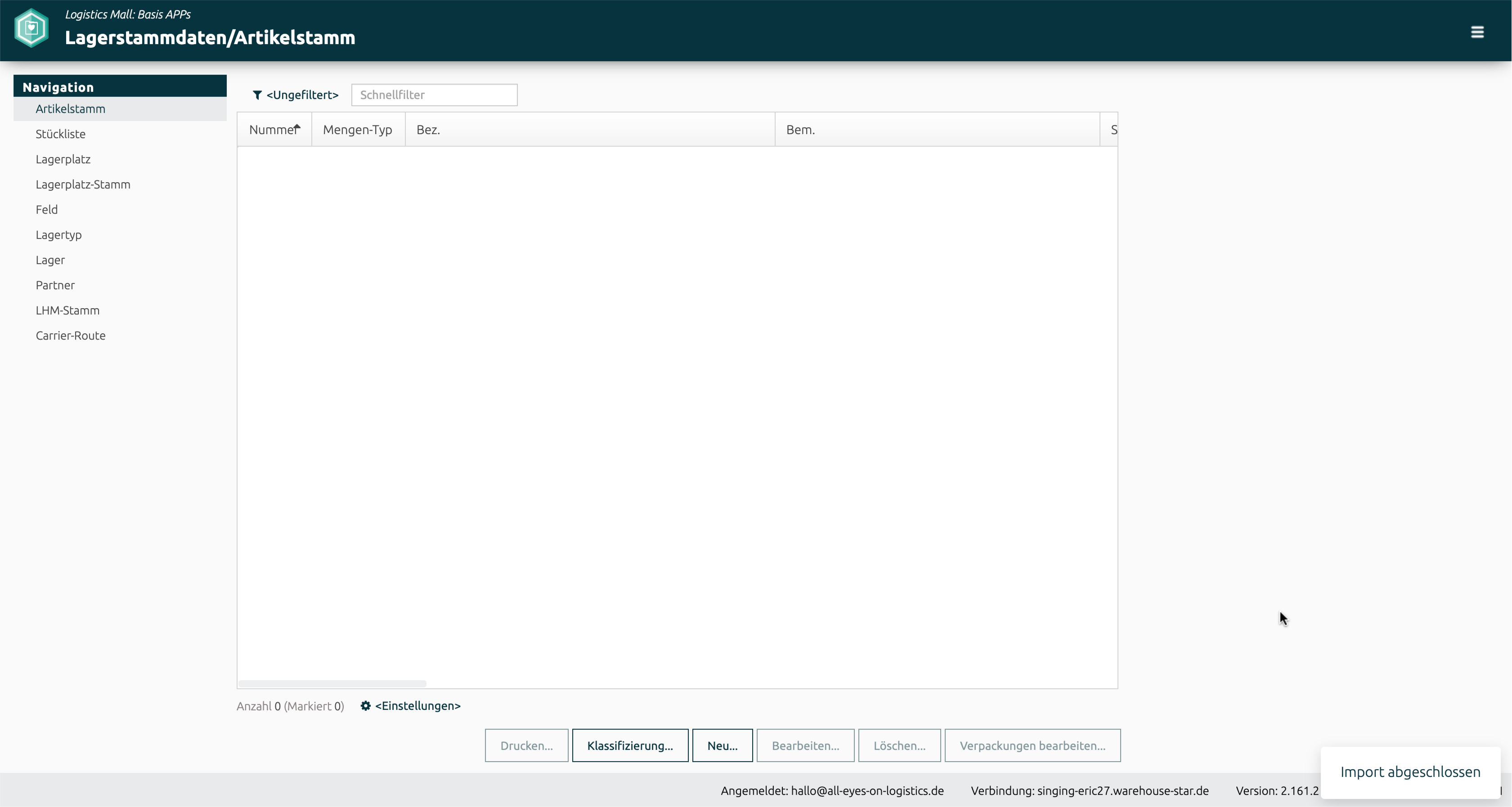Click the filter funnel icon
1512x807 pixels.
click(x=256, y=95)
